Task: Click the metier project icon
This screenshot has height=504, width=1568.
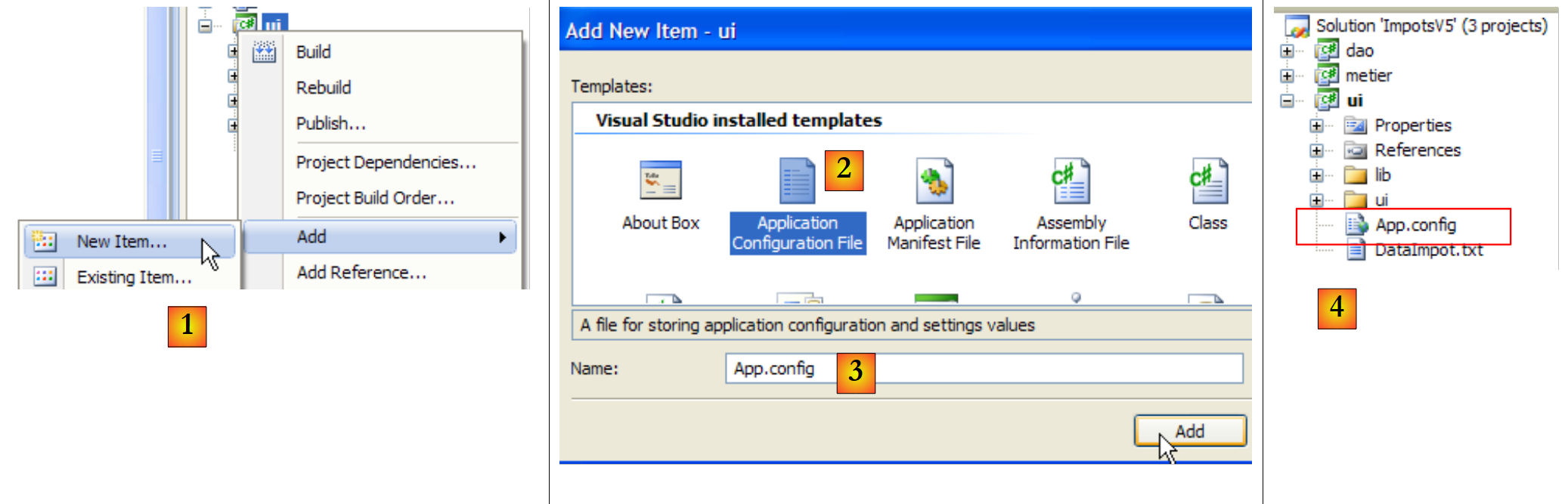Action: (x=1327, y=76)
